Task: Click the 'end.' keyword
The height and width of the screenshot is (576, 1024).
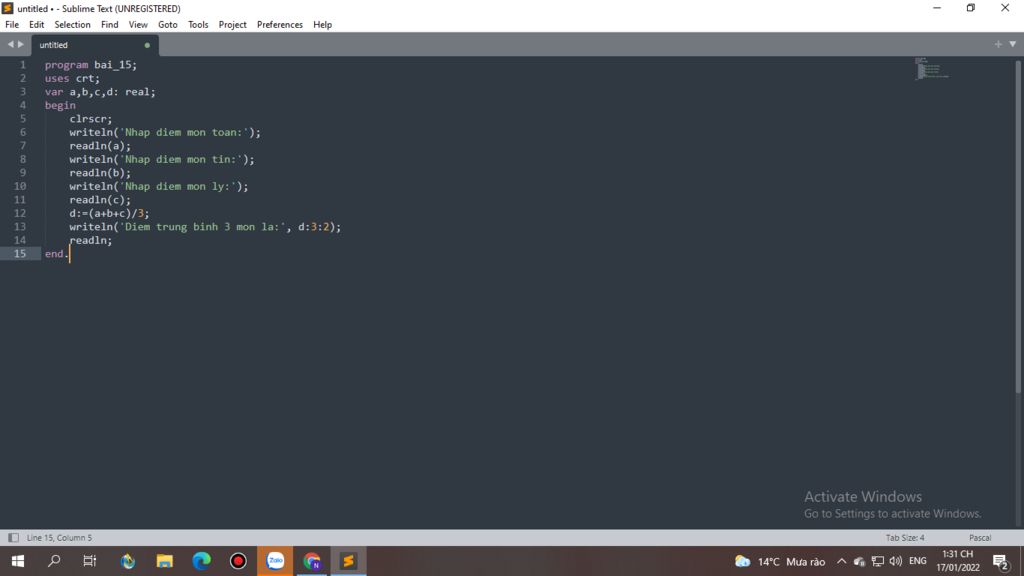Action: (57, 253)
